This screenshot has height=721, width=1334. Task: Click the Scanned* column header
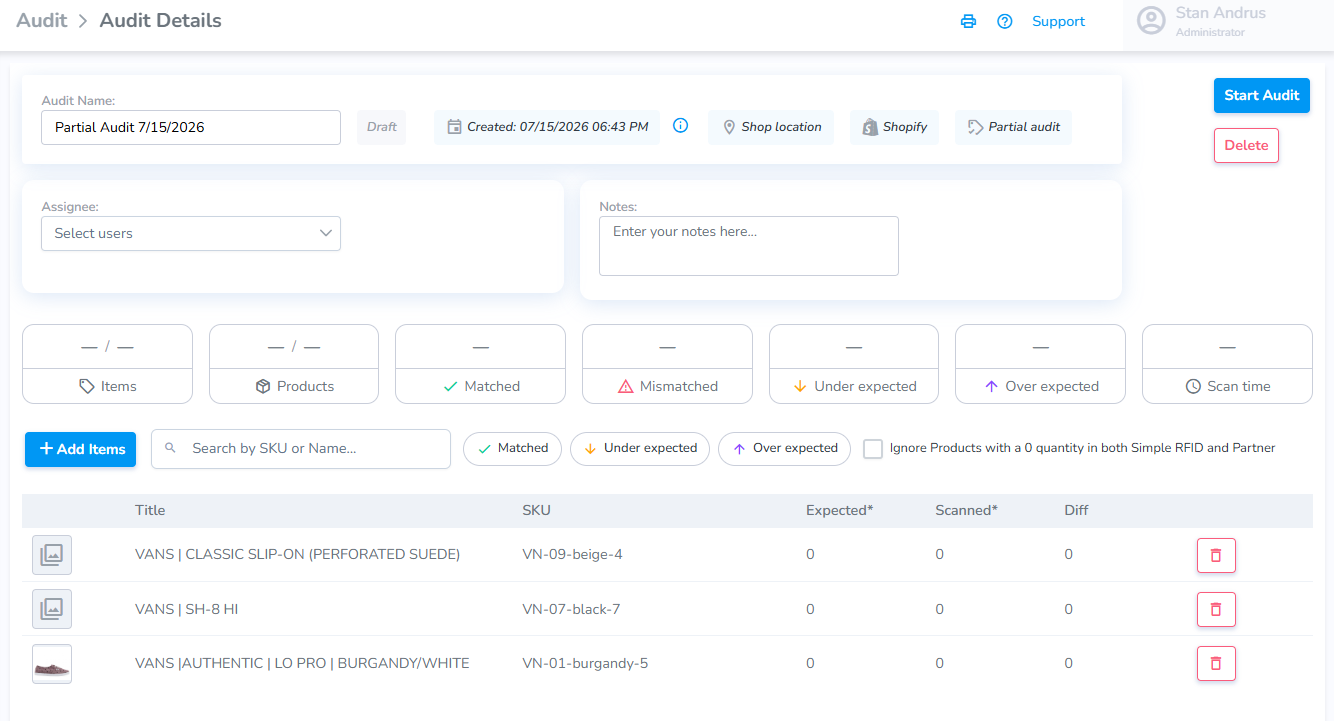pyautogui.click(x=966, y=510)
